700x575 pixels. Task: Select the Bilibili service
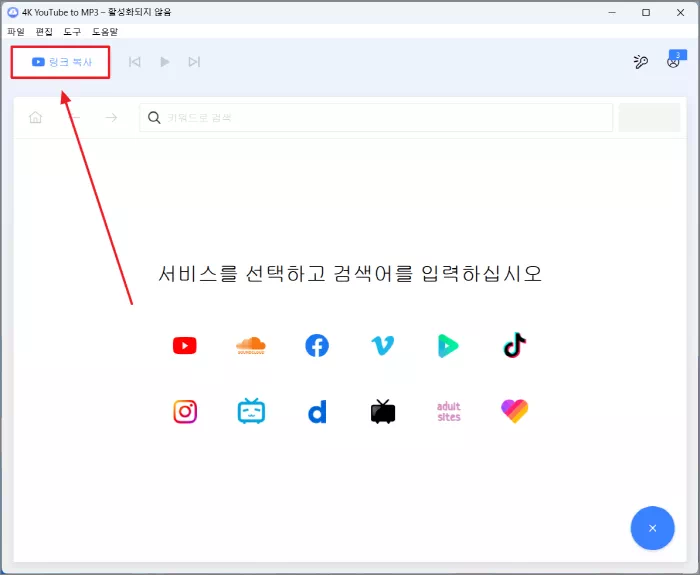pyautogui.click(x=251, y=411)
